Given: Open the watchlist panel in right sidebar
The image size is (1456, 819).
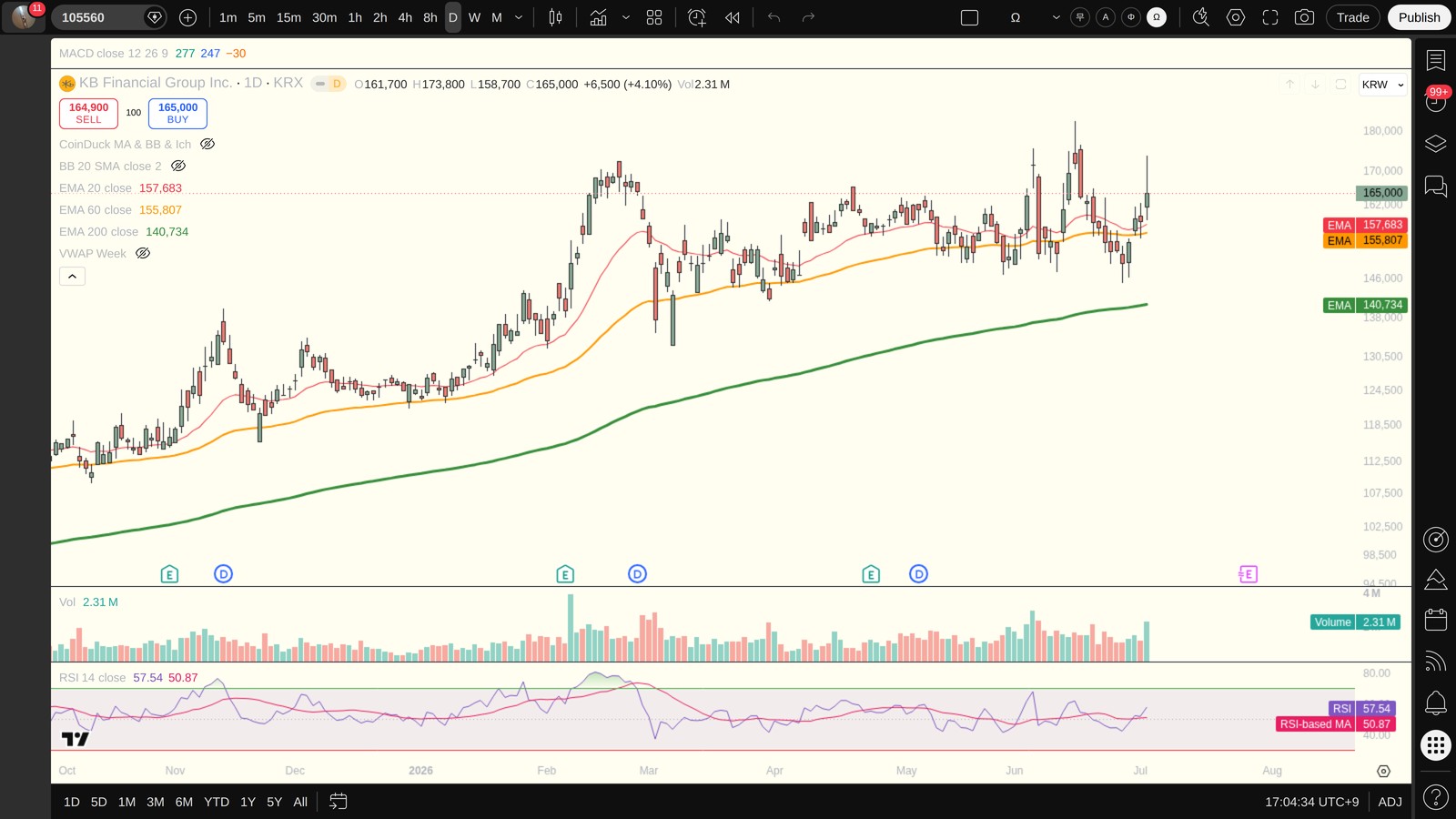Looking at the screenshot, I should point(1436,61).
